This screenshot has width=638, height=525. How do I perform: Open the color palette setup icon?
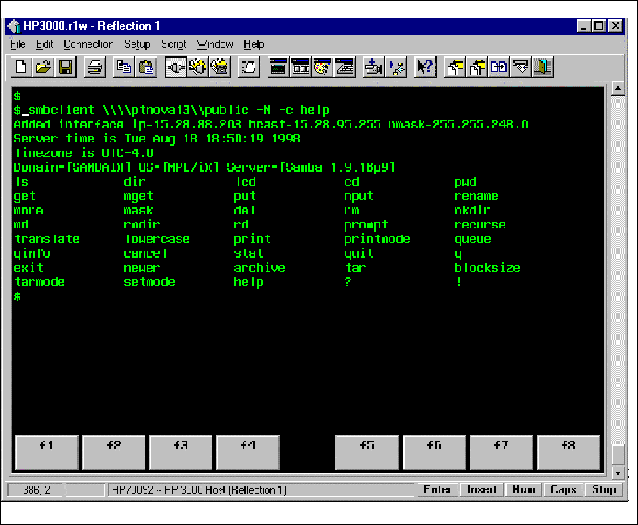coord(323,67)
